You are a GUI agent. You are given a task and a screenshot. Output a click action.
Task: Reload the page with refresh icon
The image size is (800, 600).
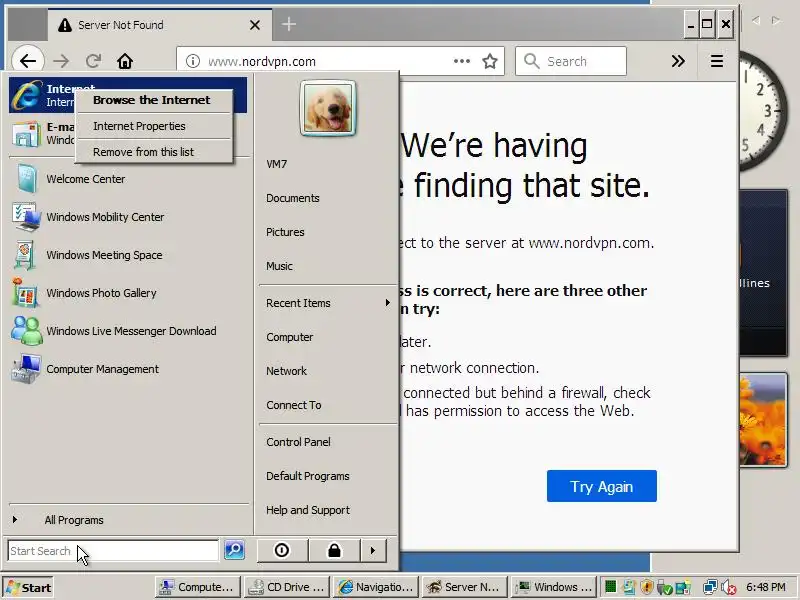coord(93,61)
